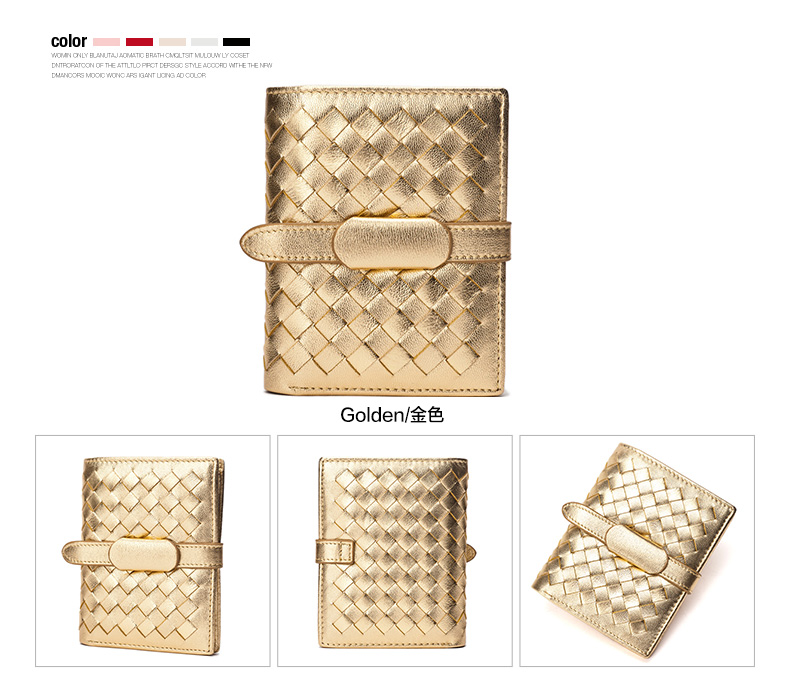Image resolution: width=790 pixels, height=688 pixels.
Task: Click the description line starting "DNTRORATCON"
Action: [x=162, y=65]
